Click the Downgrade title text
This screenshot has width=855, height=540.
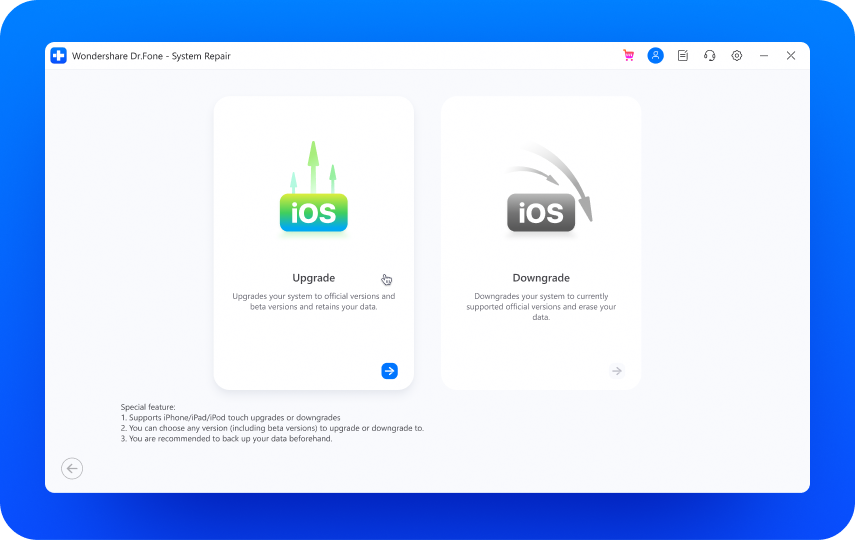tap(541, 278)
